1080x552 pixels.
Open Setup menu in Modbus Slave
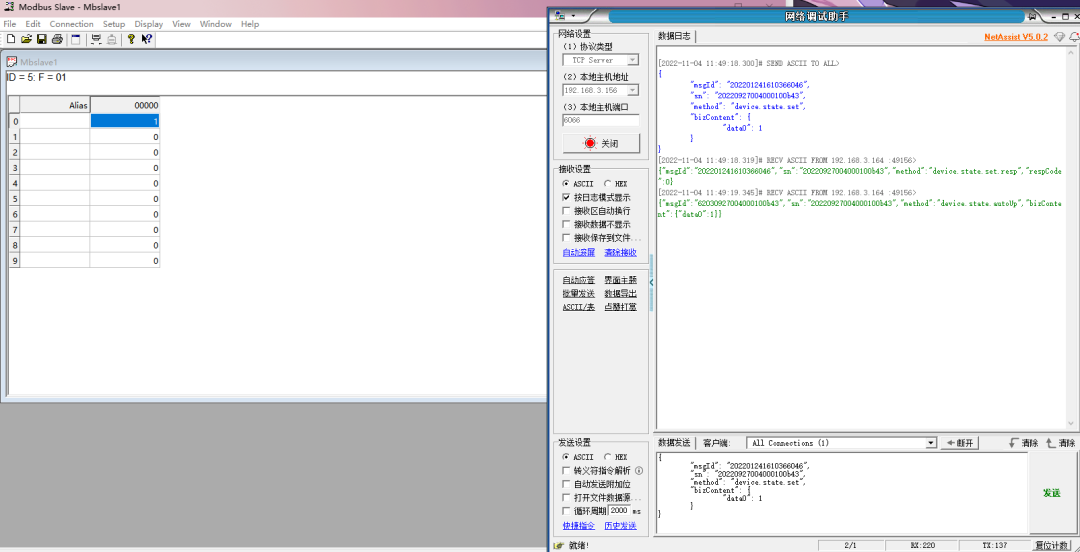[x=114, y=24]
